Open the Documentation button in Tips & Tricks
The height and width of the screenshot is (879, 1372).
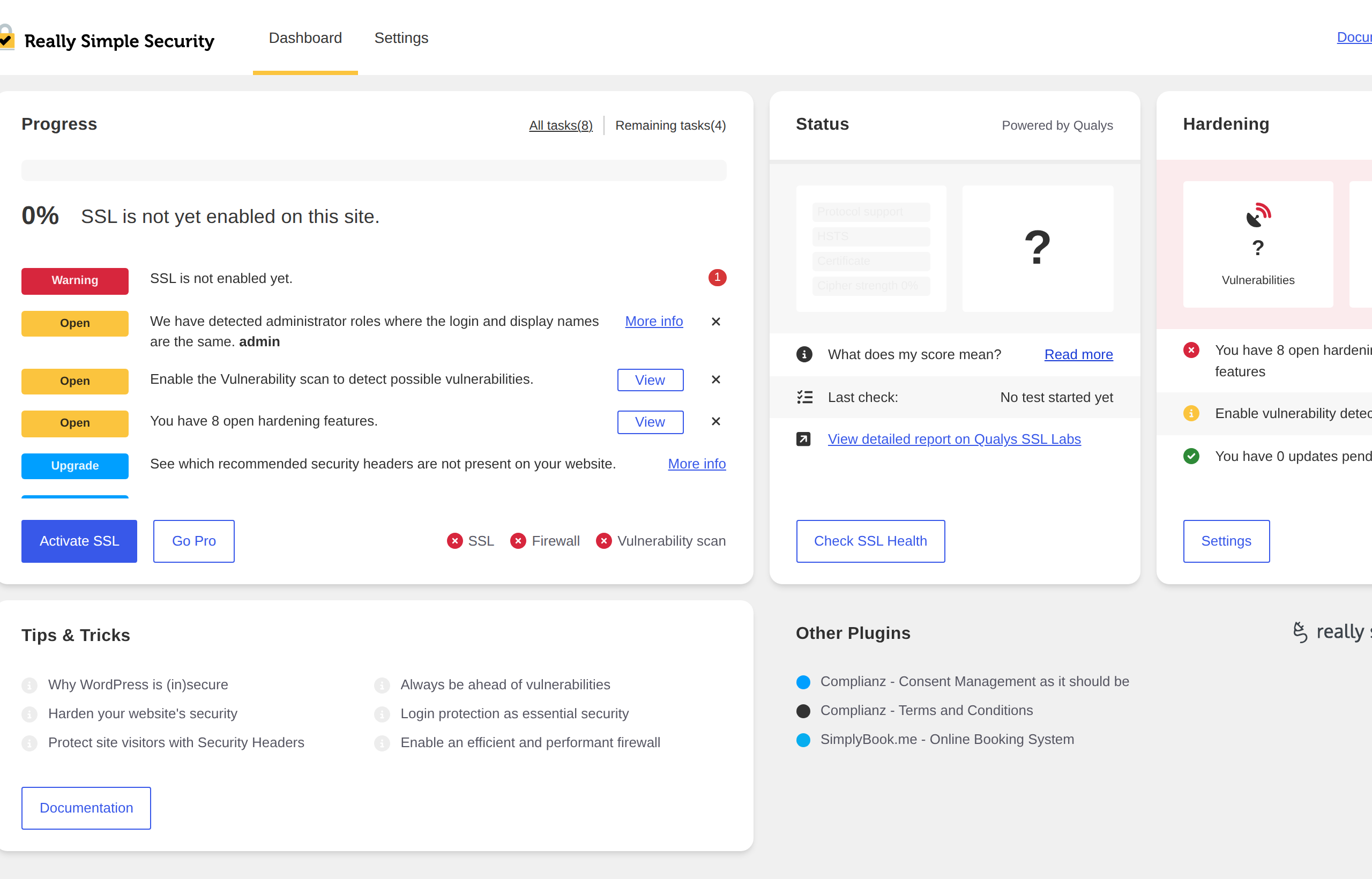[86, 808]
